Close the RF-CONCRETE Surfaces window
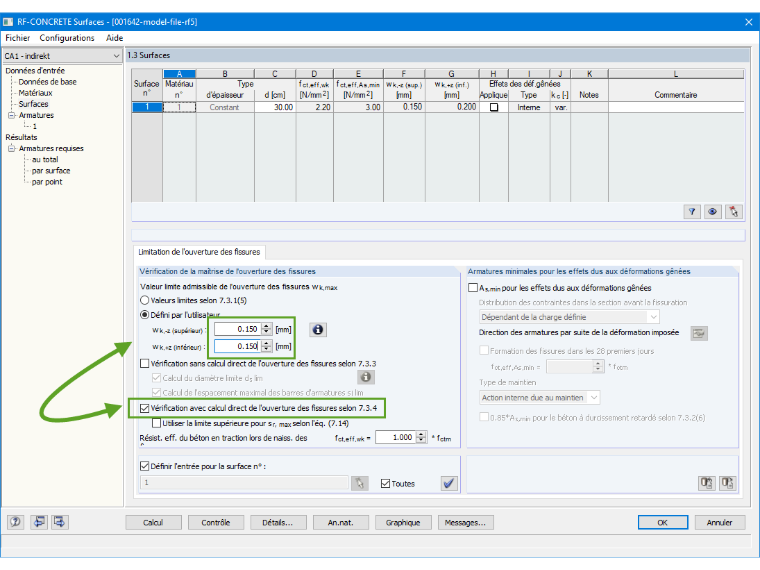Image resolution: width=760 pixels, height=570 pixels. tap(749, 22)
